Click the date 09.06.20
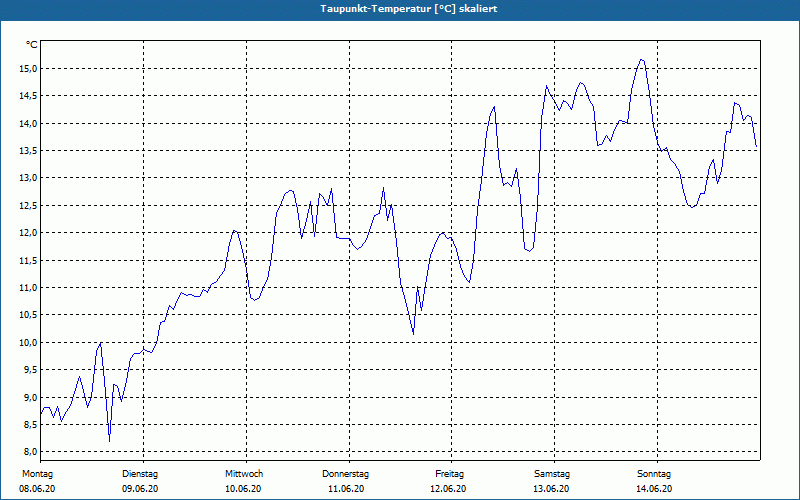 point(140,489)
